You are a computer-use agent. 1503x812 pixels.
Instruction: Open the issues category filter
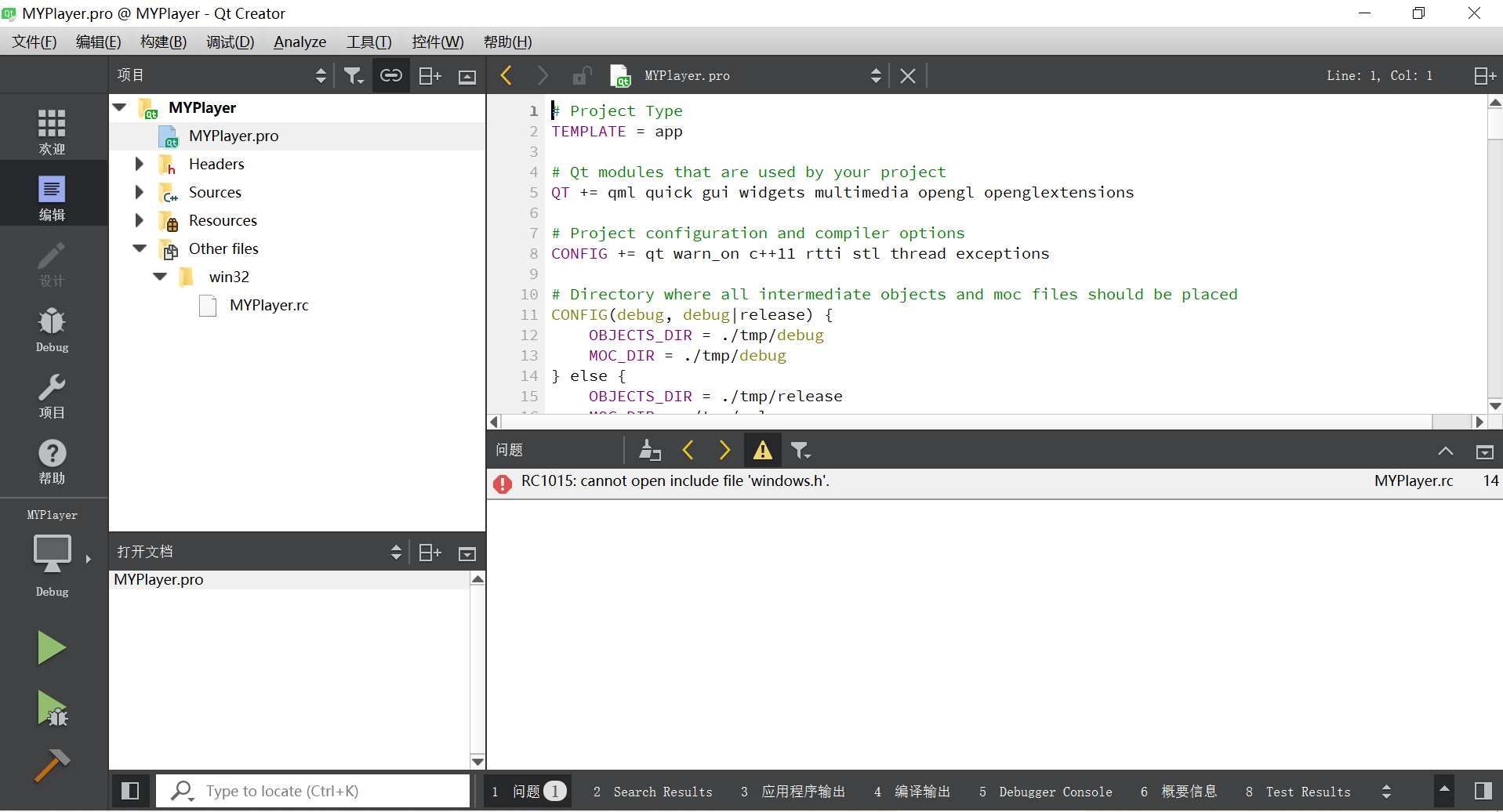click(x=801, y=450)
